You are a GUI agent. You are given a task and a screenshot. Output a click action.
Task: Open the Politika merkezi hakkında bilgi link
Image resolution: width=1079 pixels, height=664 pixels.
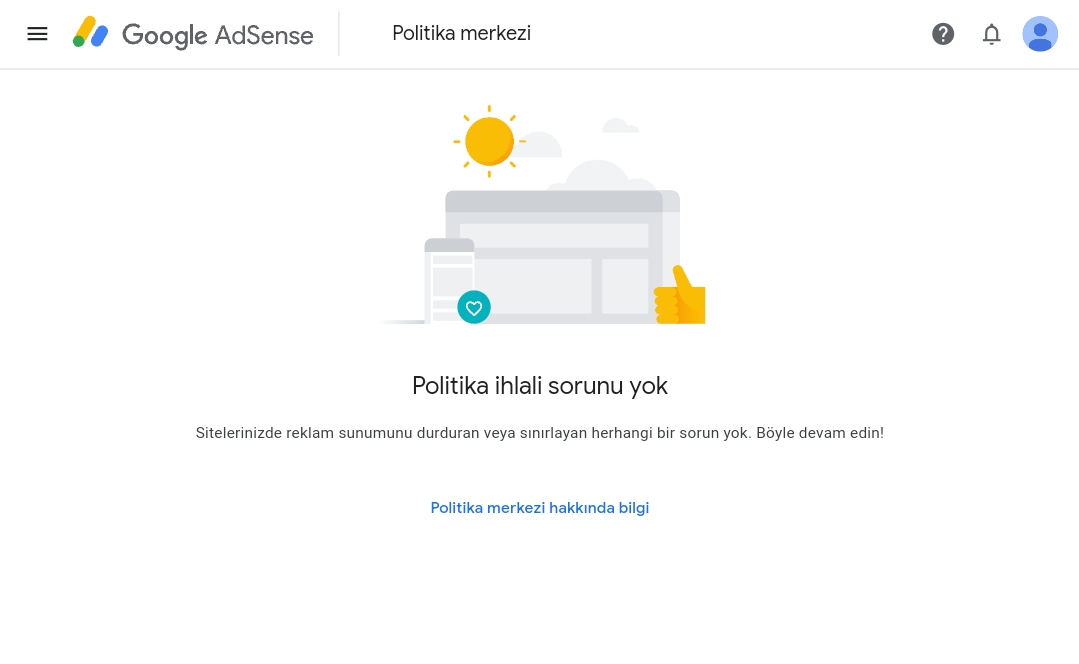(540, 508)
